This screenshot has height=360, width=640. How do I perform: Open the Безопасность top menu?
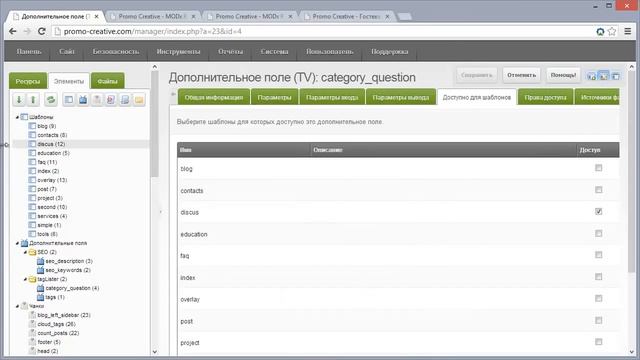[x=116, y=51]
